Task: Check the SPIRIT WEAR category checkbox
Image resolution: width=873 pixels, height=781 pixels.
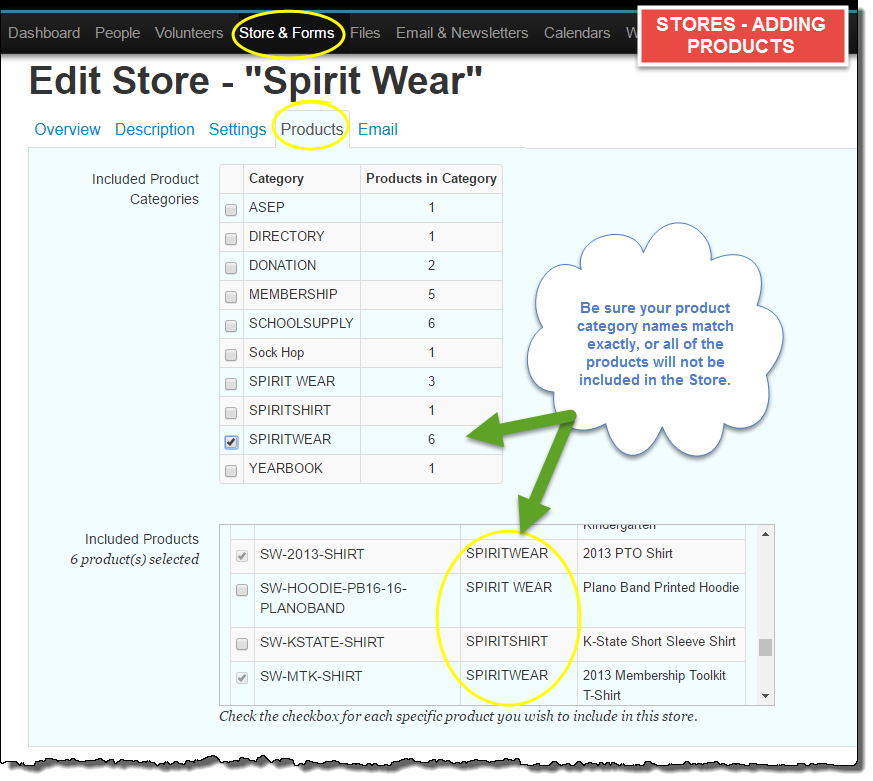Action: click(230, 384)
